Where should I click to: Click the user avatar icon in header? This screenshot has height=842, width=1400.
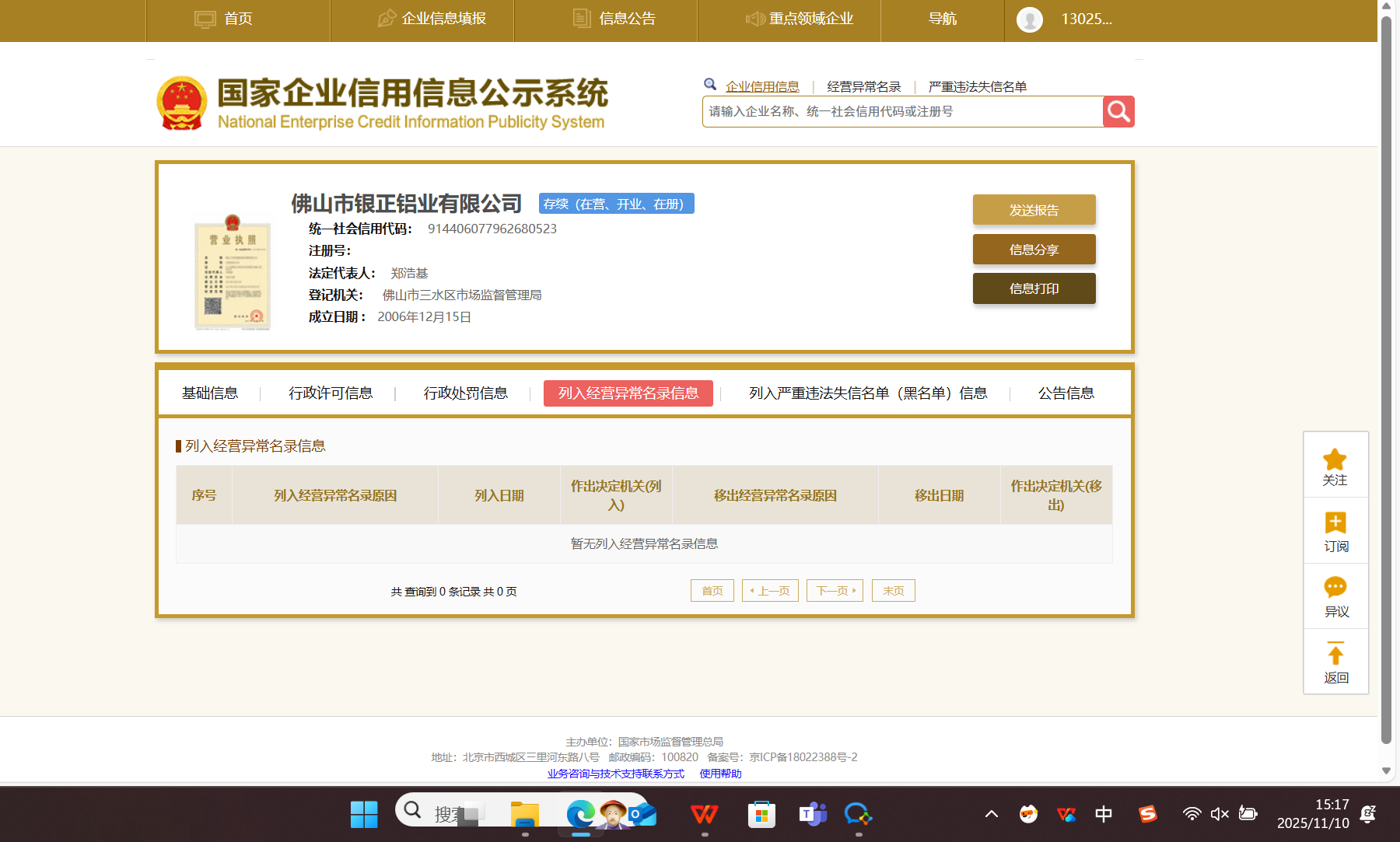(1030, 19)
